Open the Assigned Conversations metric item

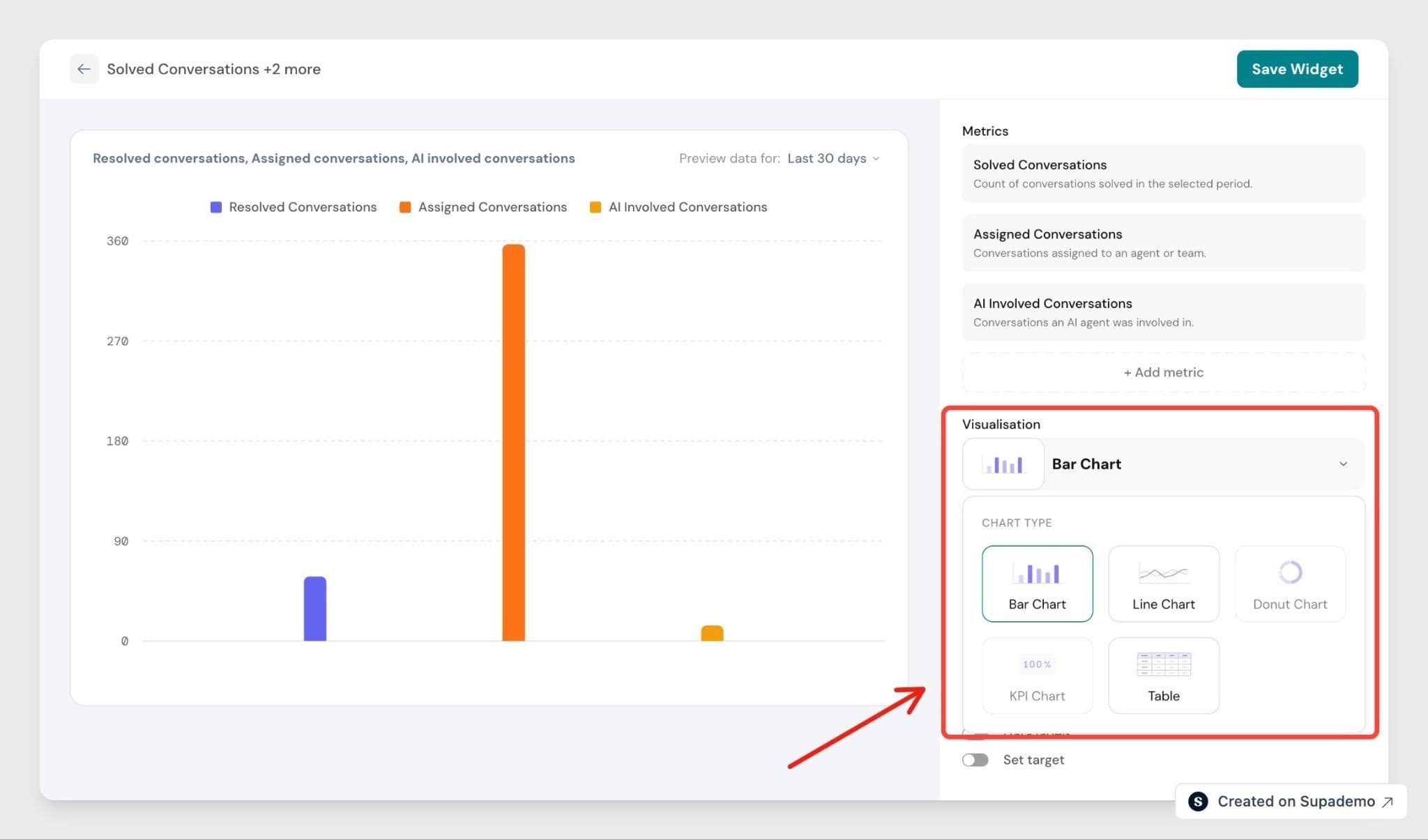(x=1164, y=243)
